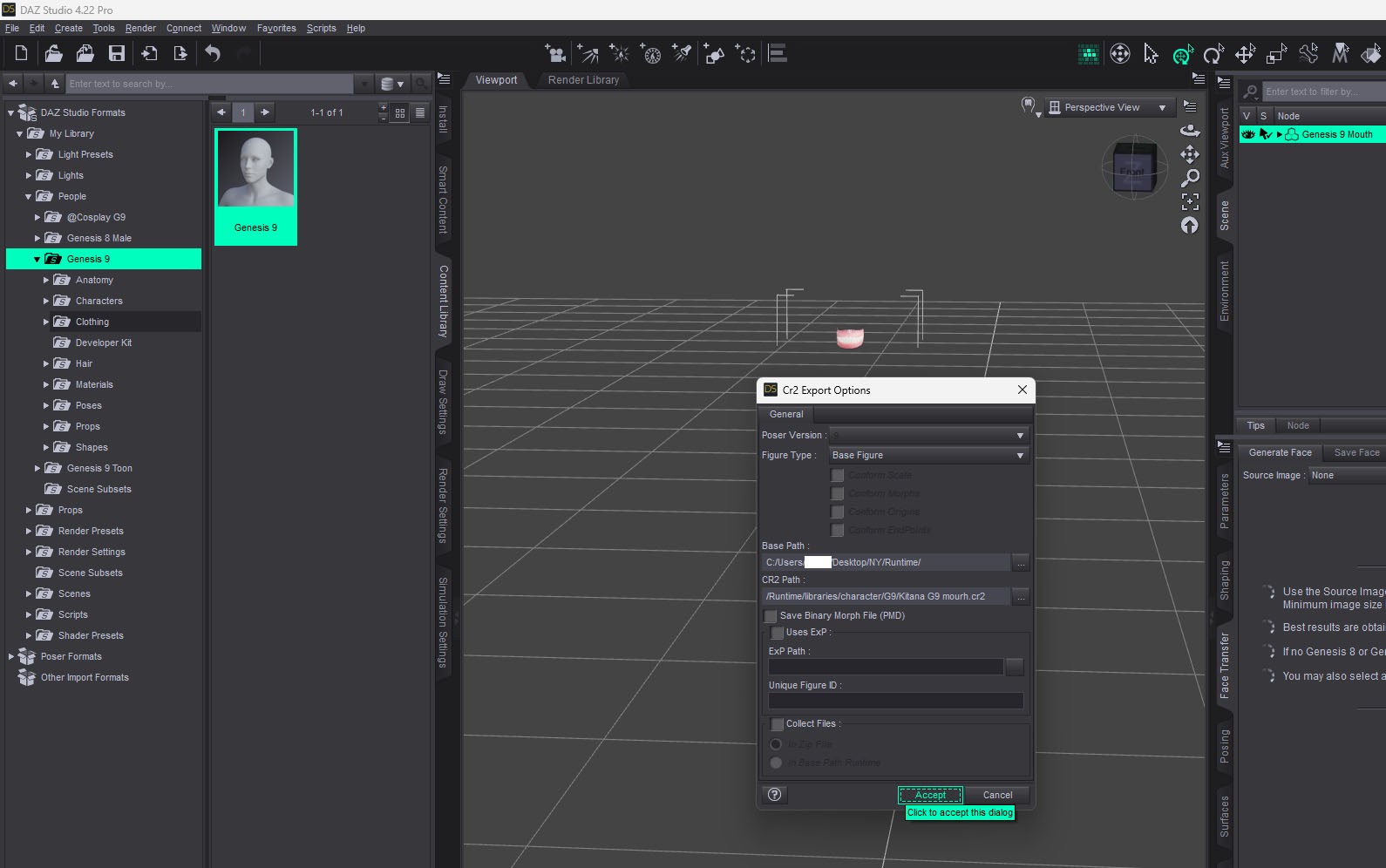Click the Merge file into scene icon
The height and width of the screenshot is (868, 1386).
85,54
